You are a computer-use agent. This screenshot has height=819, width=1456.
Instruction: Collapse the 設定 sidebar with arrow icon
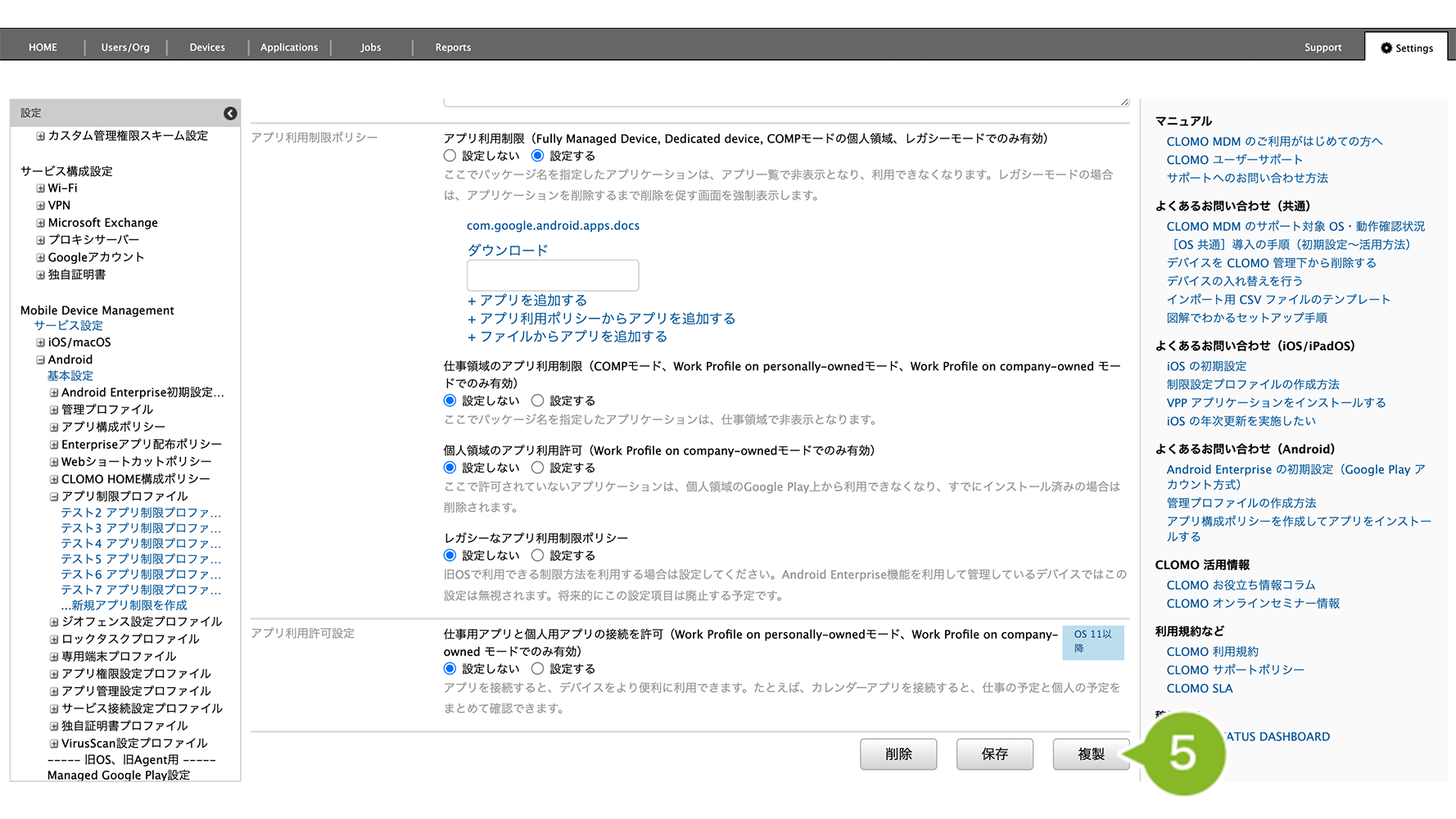coord(230,113)
